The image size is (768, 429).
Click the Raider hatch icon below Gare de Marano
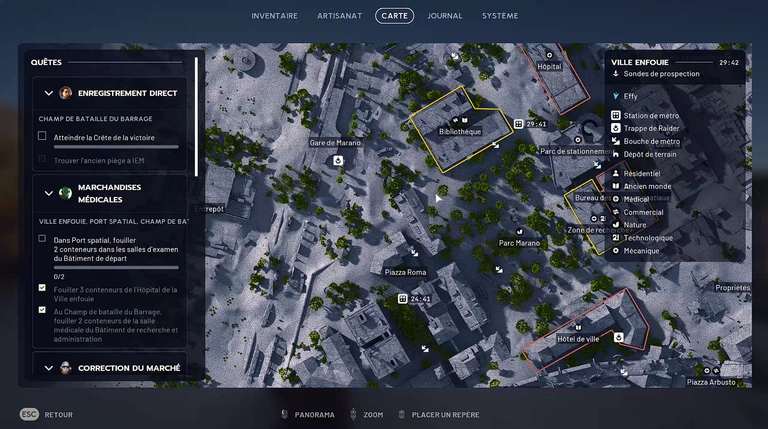pos(337,160)
